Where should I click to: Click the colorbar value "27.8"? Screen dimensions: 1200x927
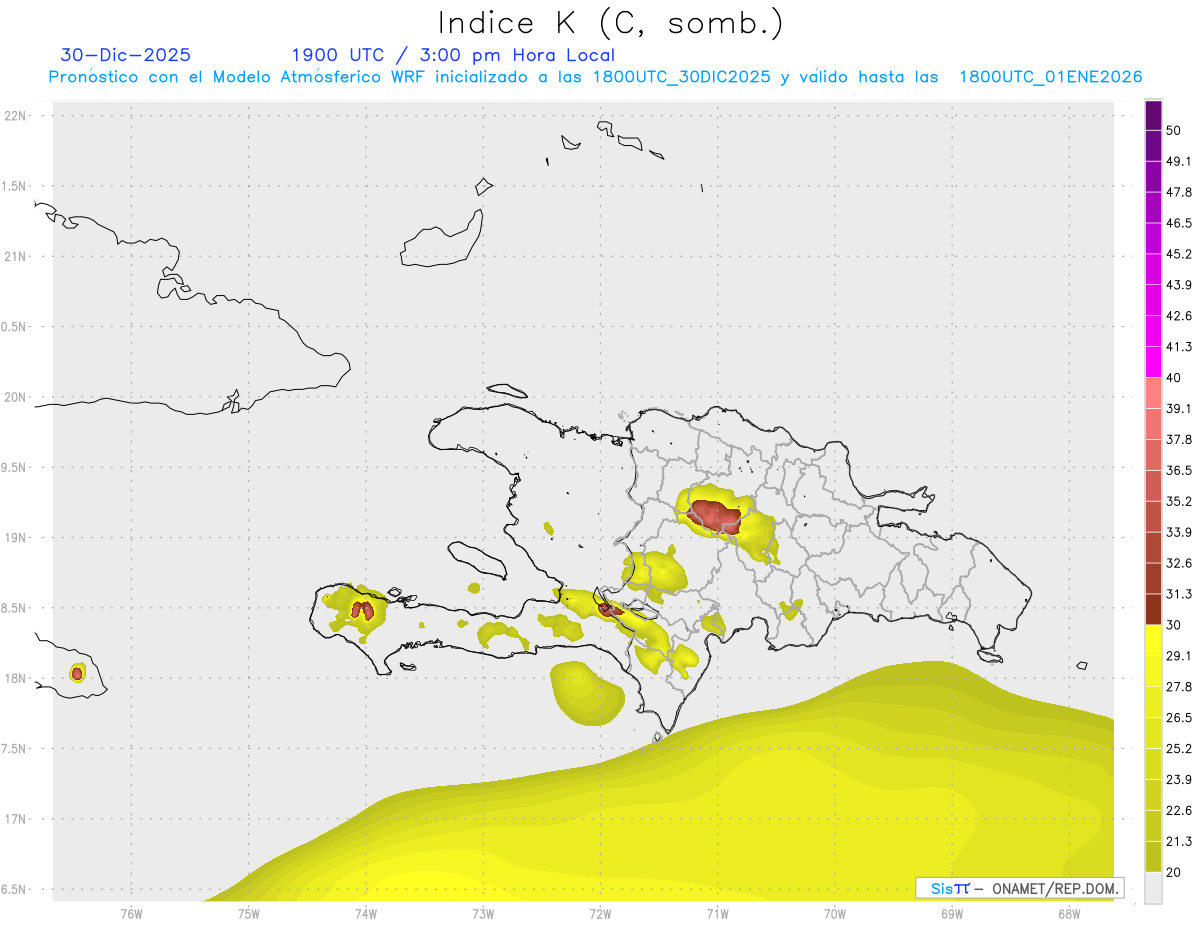click(1179, 687)
